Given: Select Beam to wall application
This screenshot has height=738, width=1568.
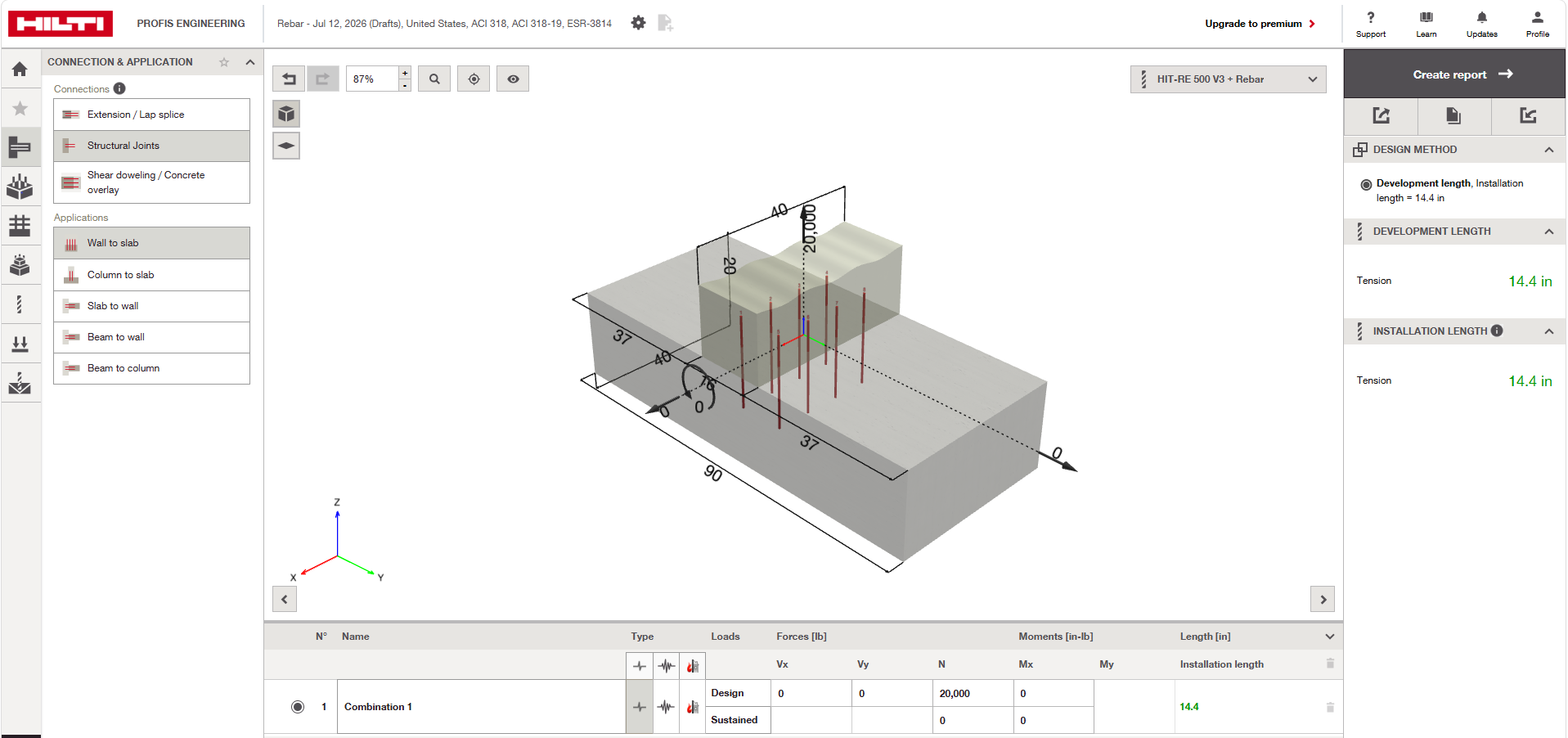Looking at the screenshot, I should (151, 337).
